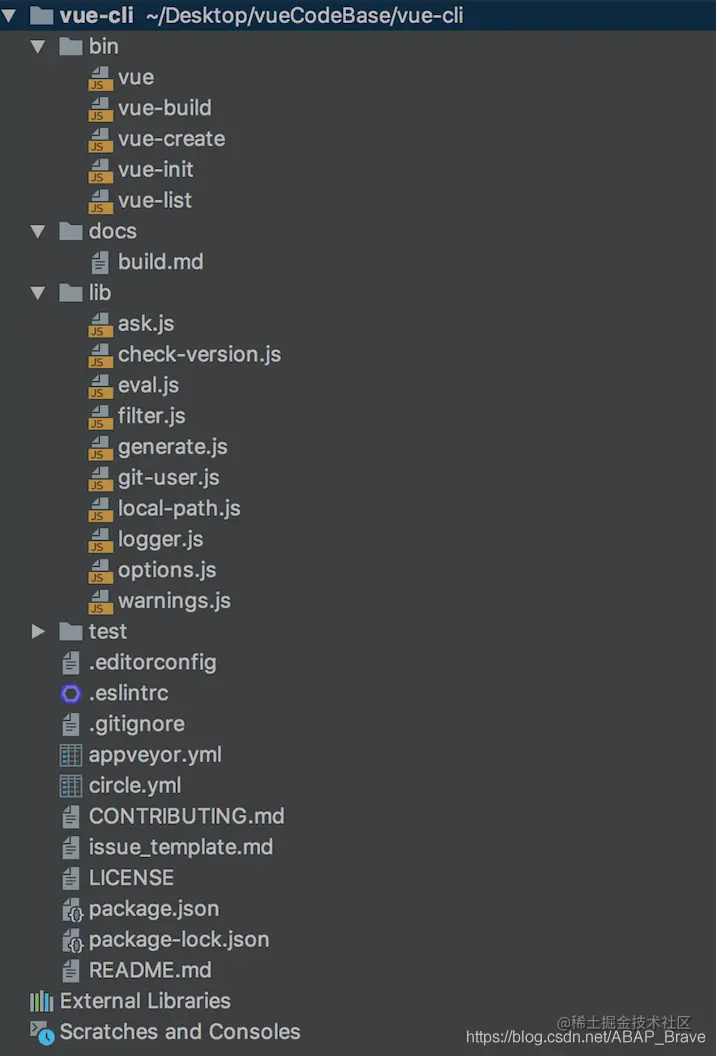Collapse the bin folder arrow
Screen dimensions: 716x1056
click(38, 46)
